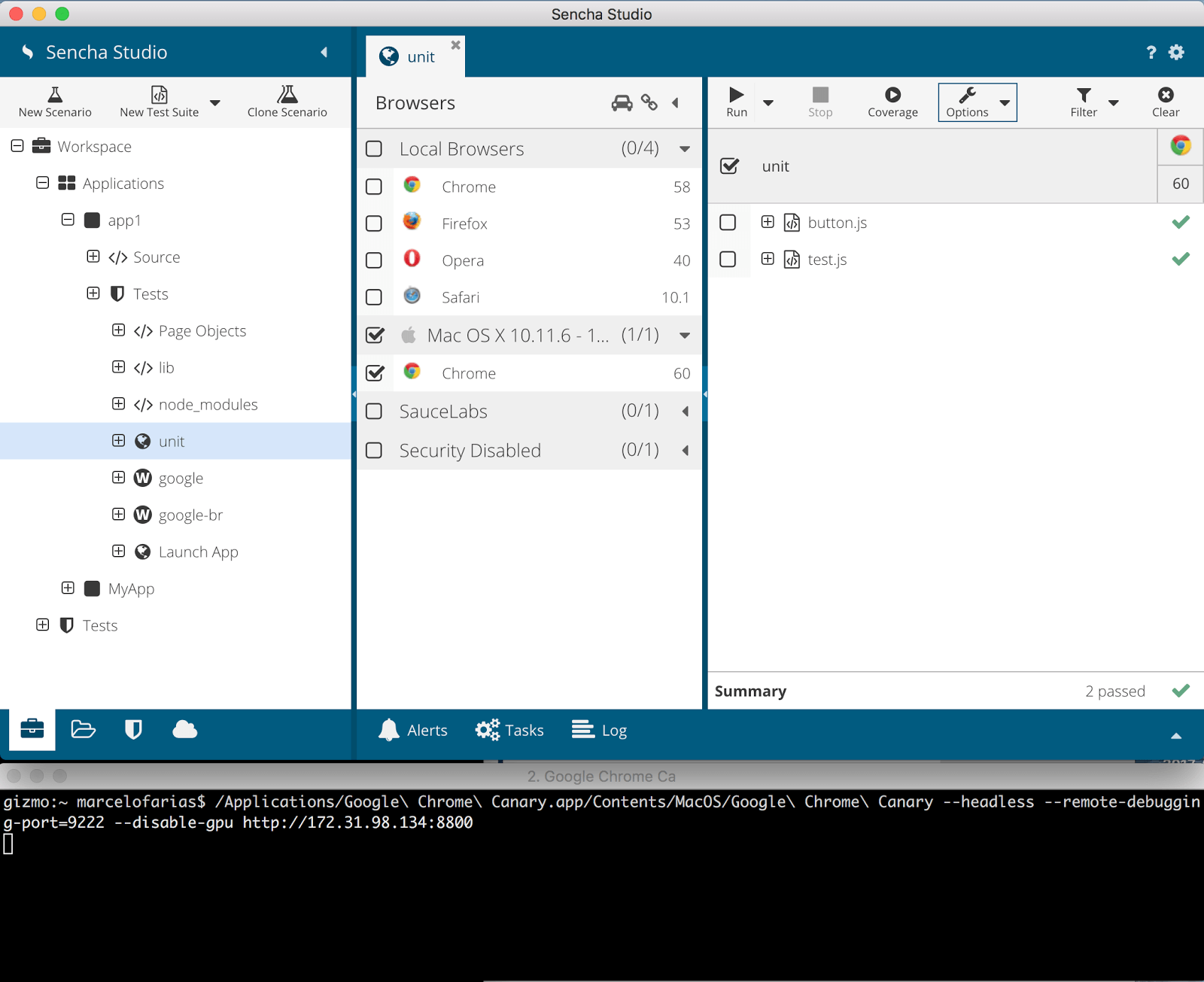
Task: Uncheck the Mac OS X 10.11.6 checkbox
Action: 375,335
